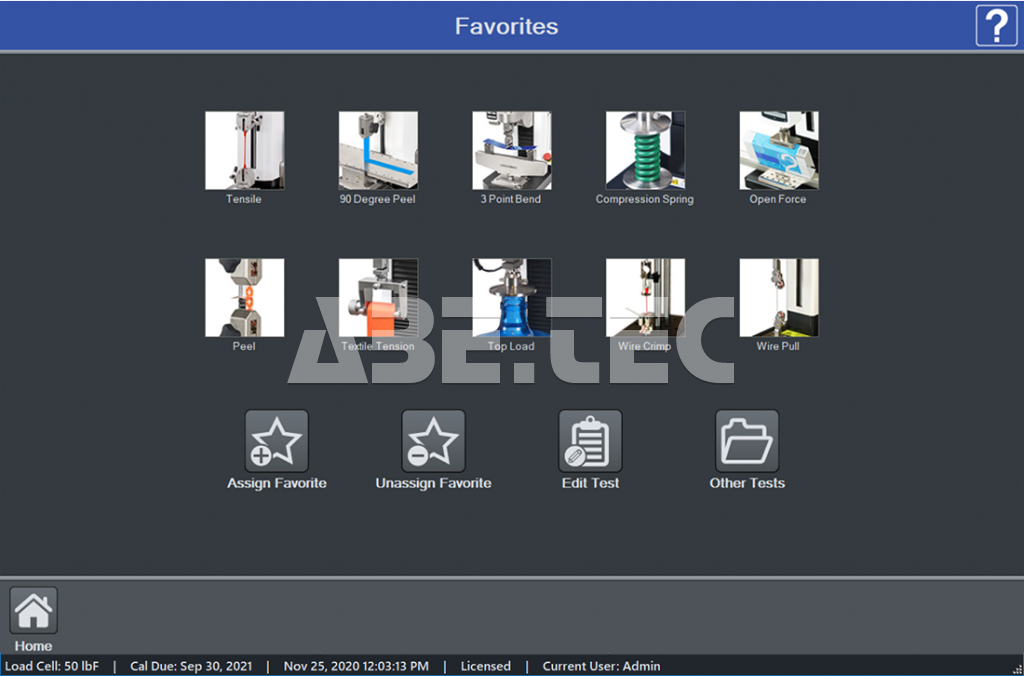Viewport: 1024px width, 676px height.
Task: Select the Wire Pull test
Action: [x=778, y=298]
